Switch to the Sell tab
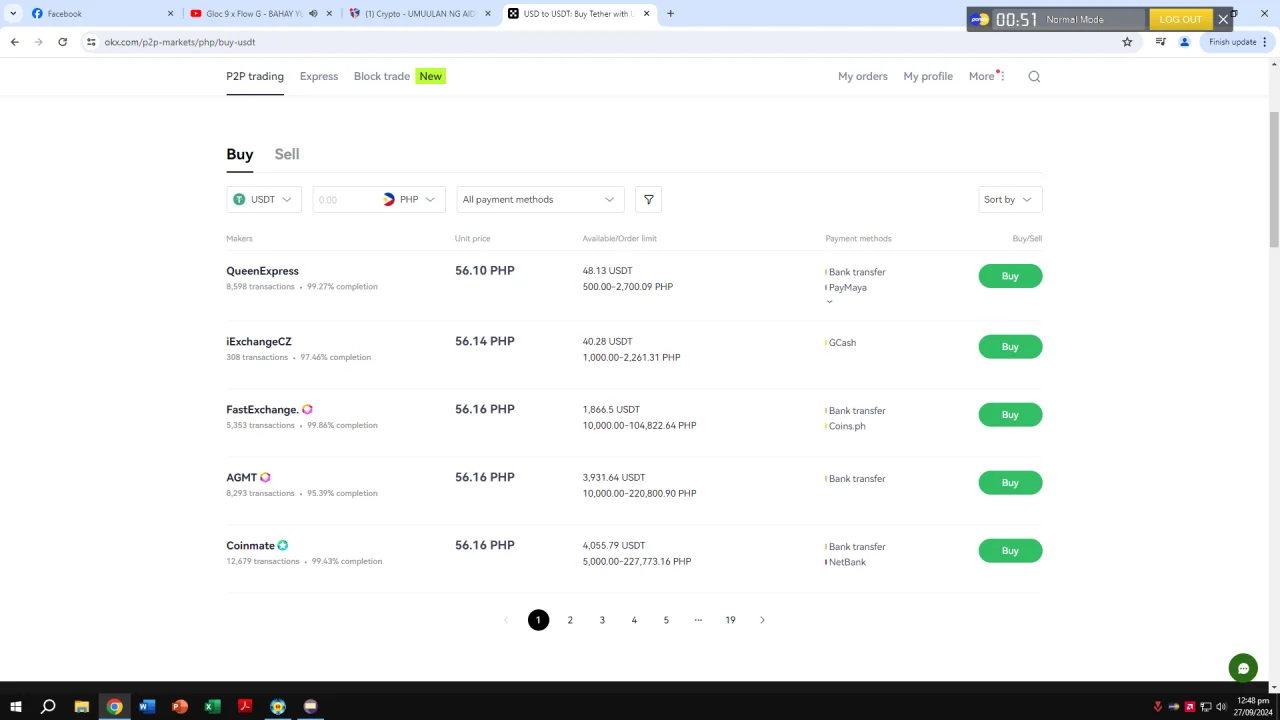Image resolution: width=1280 pixels, height=720 pixels. pyautogui.click(x=287, y=154)
